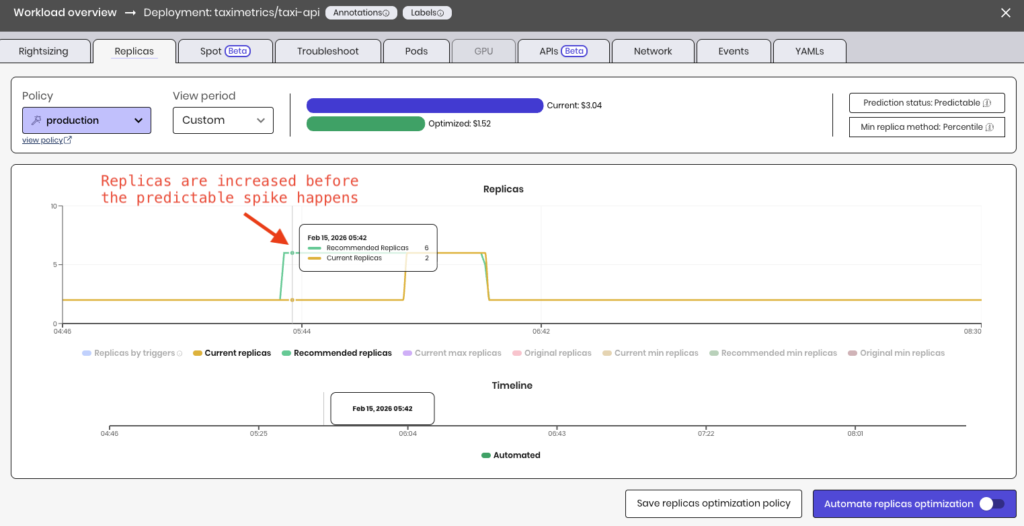
Task: Click the green Optimized cost bar
Action: tap(365, 124)
